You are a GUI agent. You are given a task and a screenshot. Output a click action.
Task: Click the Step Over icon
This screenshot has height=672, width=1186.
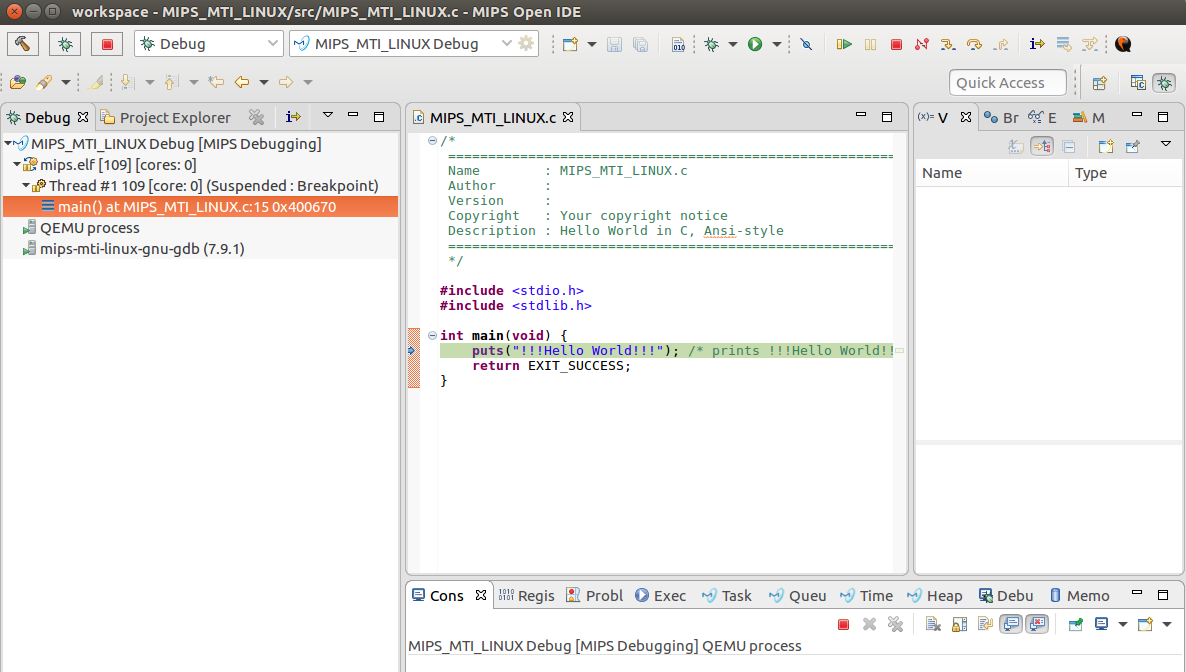pos(974,45)
